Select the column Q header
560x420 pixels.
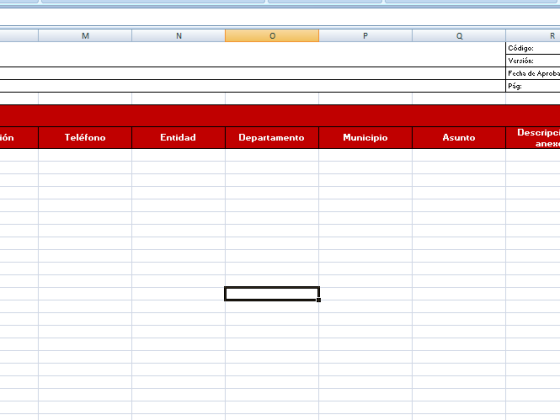(459, 36)
